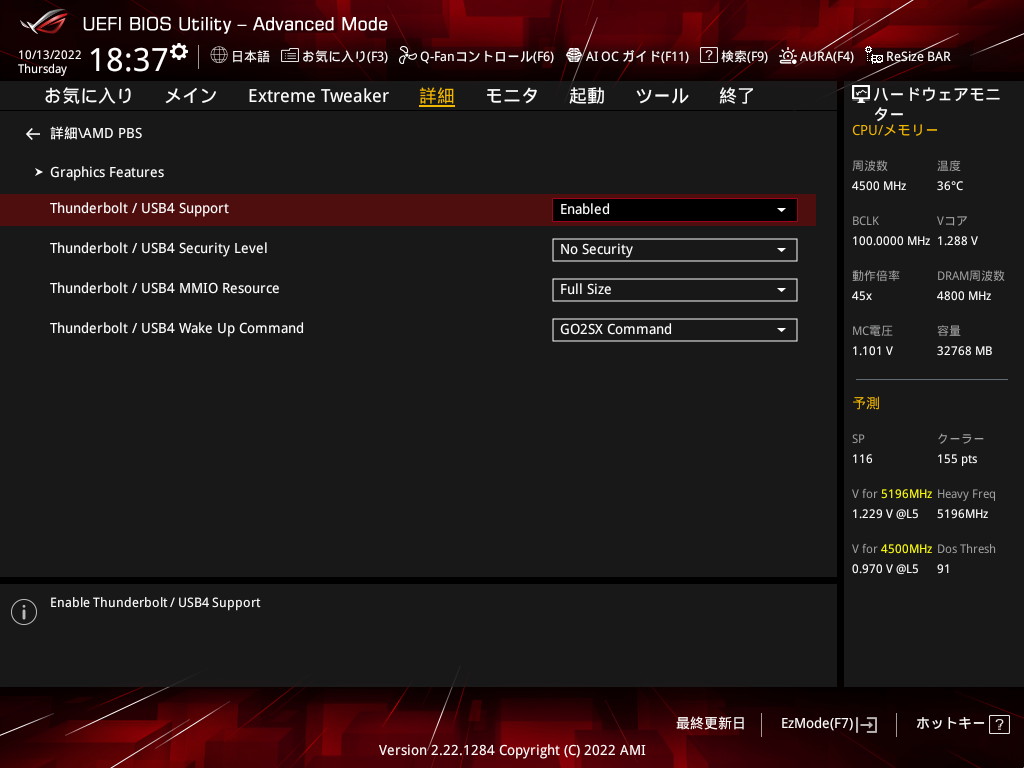Viewport: 1024px width, 768px height.
Task: Switch to EzMode(F7)
Action: [x=817, y=724]
